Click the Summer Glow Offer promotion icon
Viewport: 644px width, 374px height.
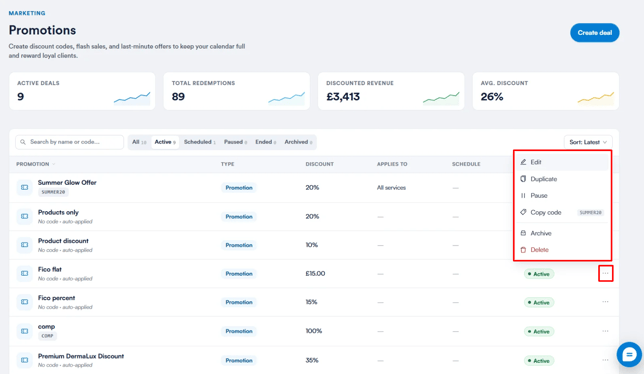point(25,187)
